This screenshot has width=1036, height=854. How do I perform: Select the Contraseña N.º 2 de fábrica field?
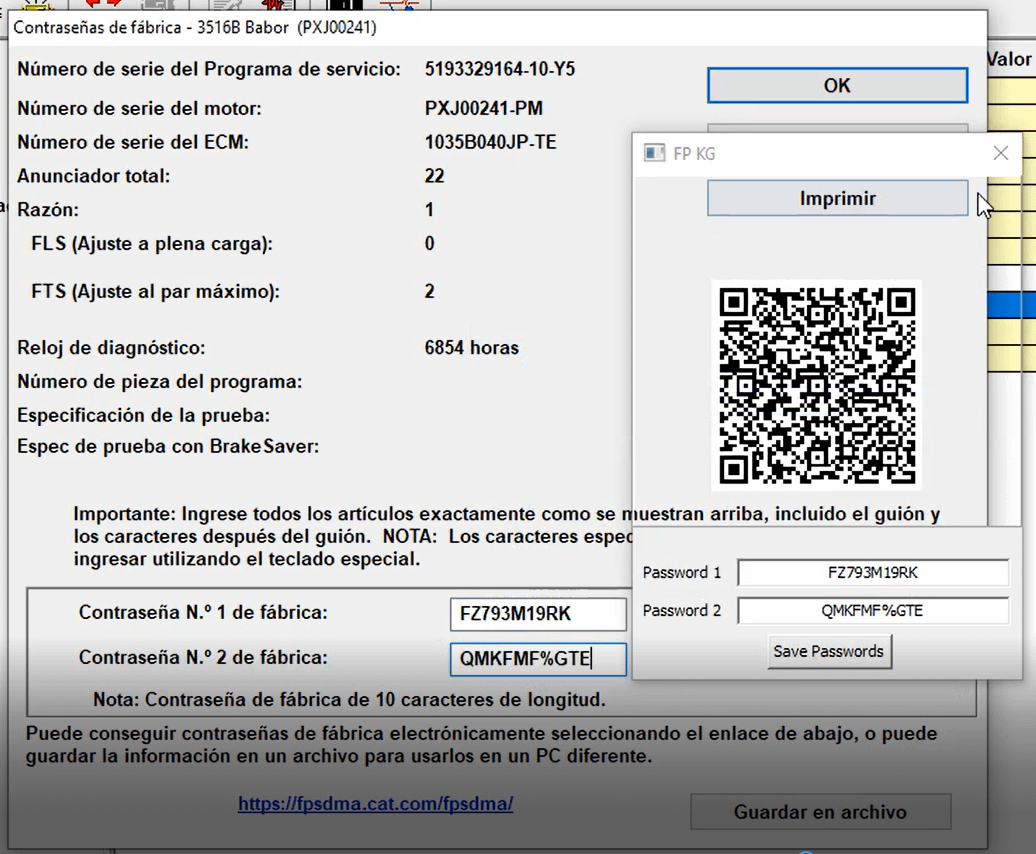click(537, 659)
